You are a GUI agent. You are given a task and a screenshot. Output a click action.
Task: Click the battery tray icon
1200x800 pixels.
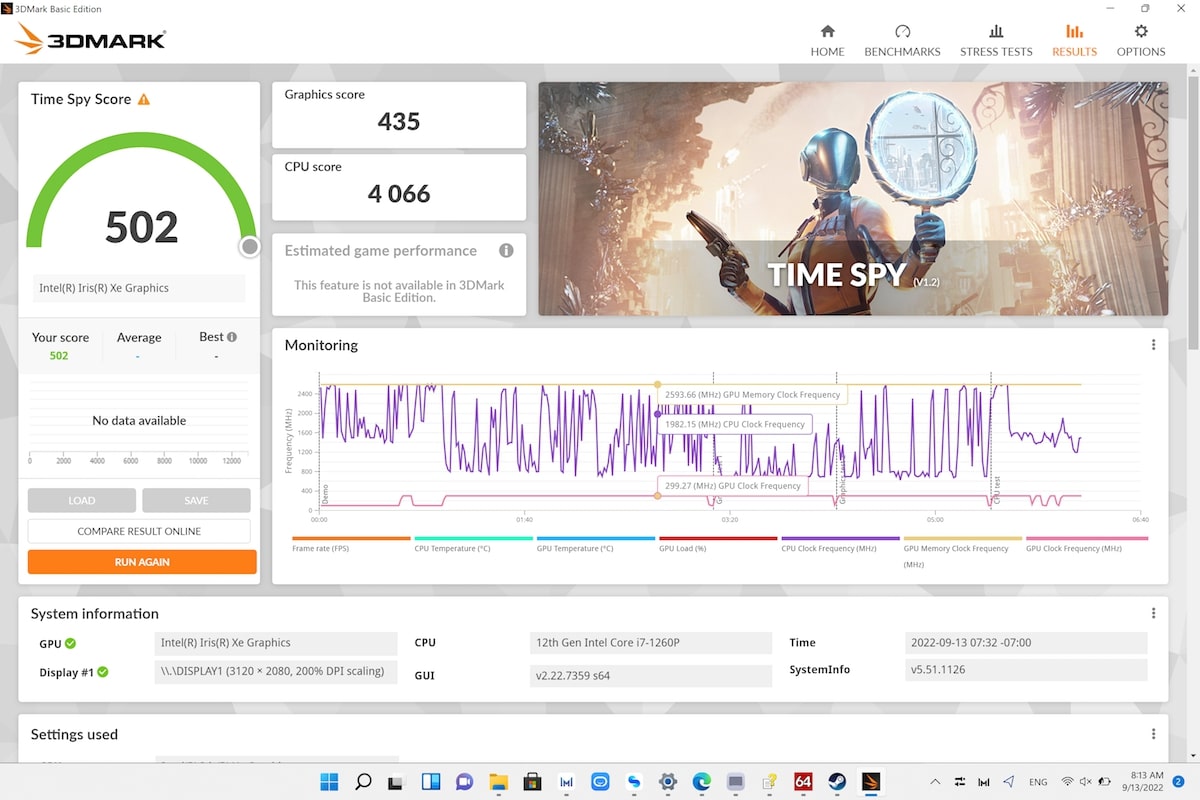(1105, 781)
